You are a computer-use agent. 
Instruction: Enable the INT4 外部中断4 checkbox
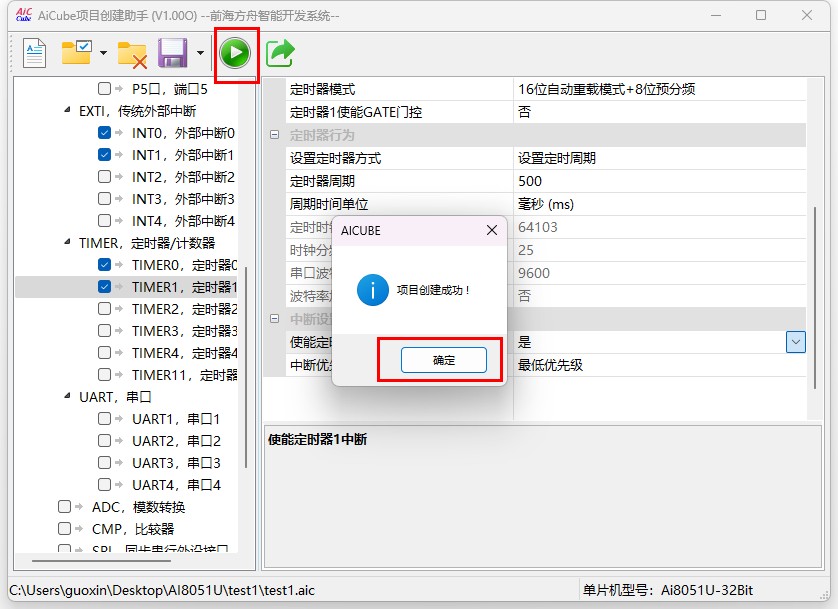click(104, 221)
